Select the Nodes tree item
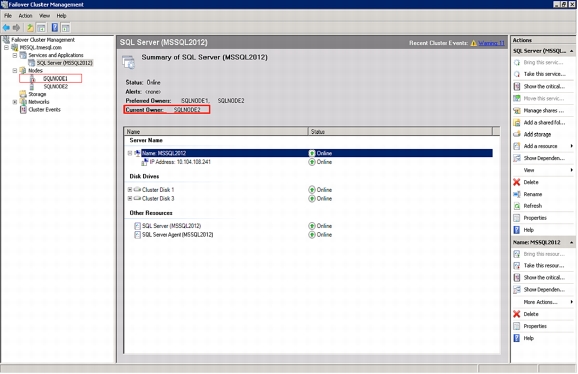The image size is (578, 374). coord(35,70)
